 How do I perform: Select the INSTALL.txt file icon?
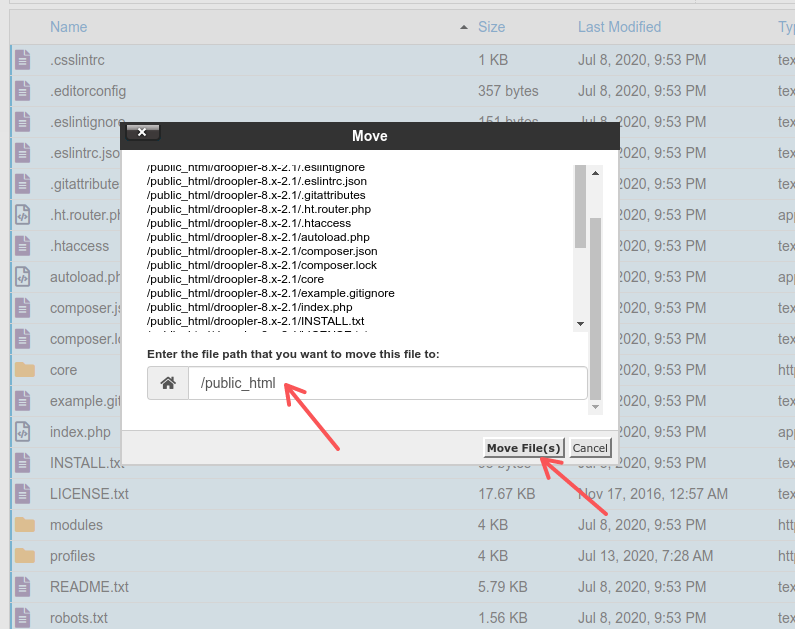click(22, 462)
